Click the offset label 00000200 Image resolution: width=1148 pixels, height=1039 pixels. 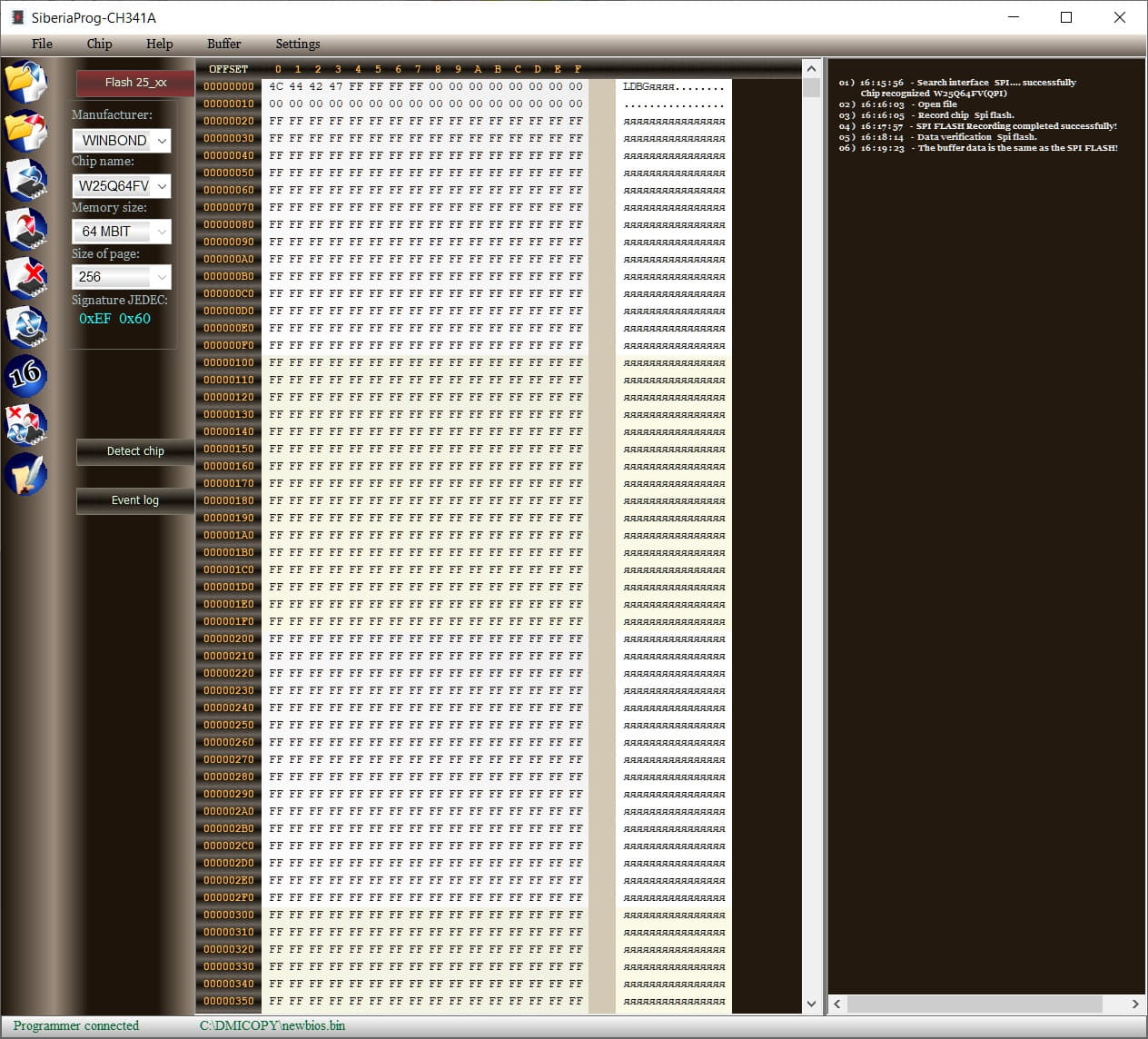tap(229, 638)
